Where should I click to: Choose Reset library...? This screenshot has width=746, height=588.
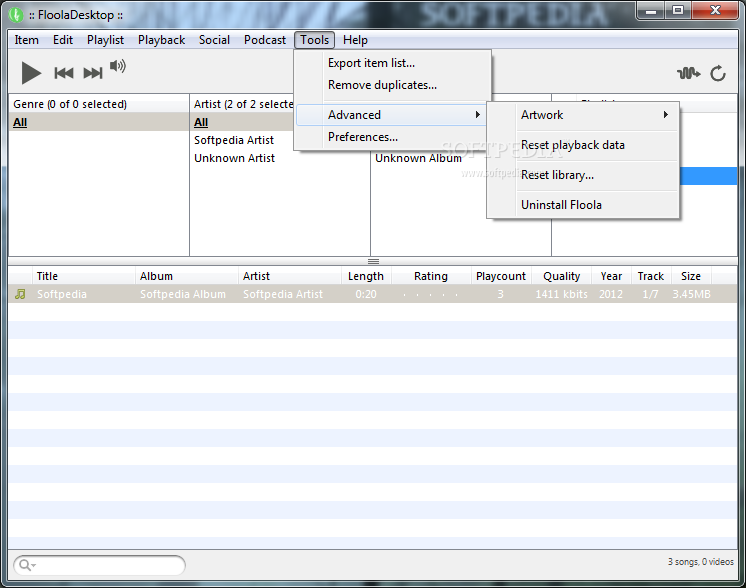point(583,175)
